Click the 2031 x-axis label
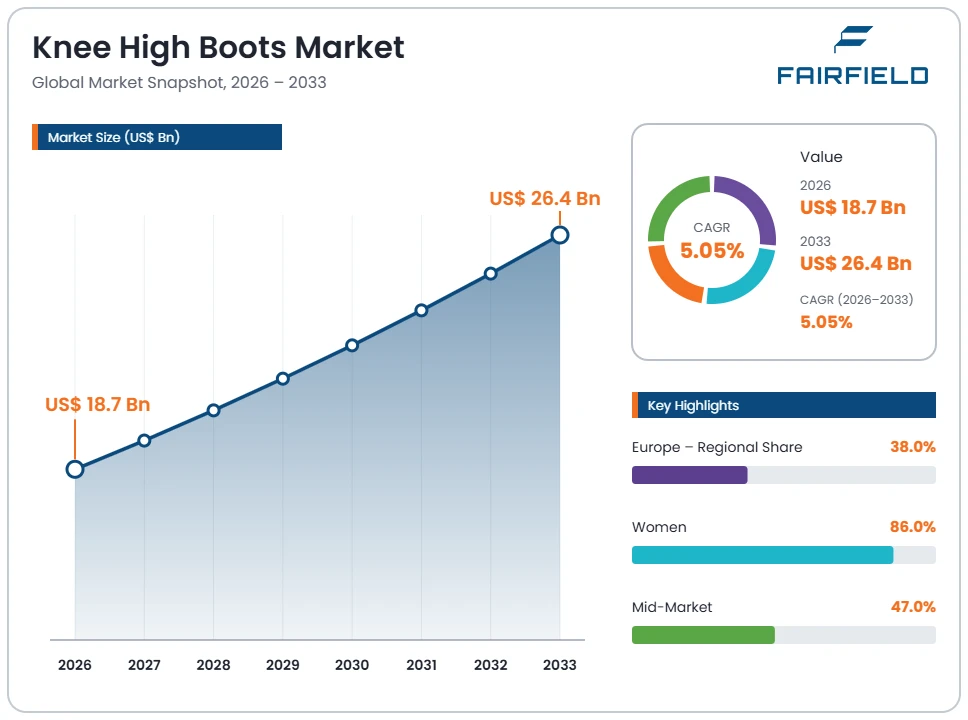968x720 pixels. (421, 665)
